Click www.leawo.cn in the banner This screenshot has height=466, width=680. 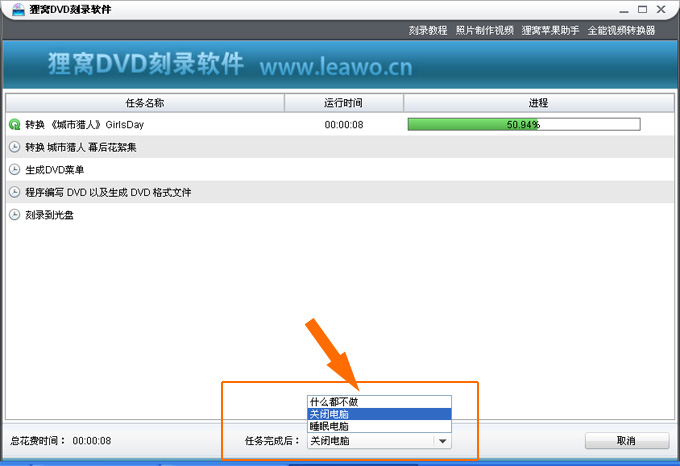(336, 67)
